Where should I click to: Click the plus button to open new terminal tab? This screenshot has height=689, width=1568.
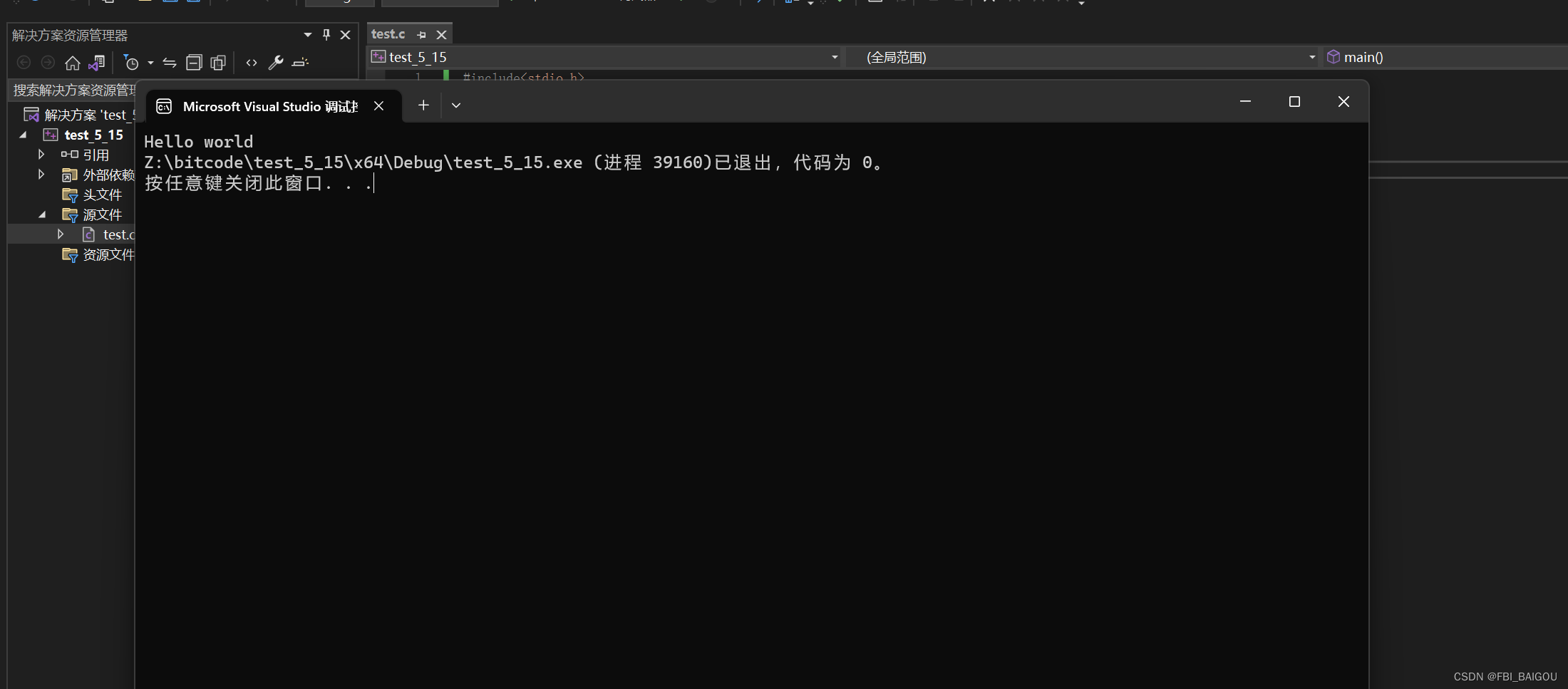423,105
